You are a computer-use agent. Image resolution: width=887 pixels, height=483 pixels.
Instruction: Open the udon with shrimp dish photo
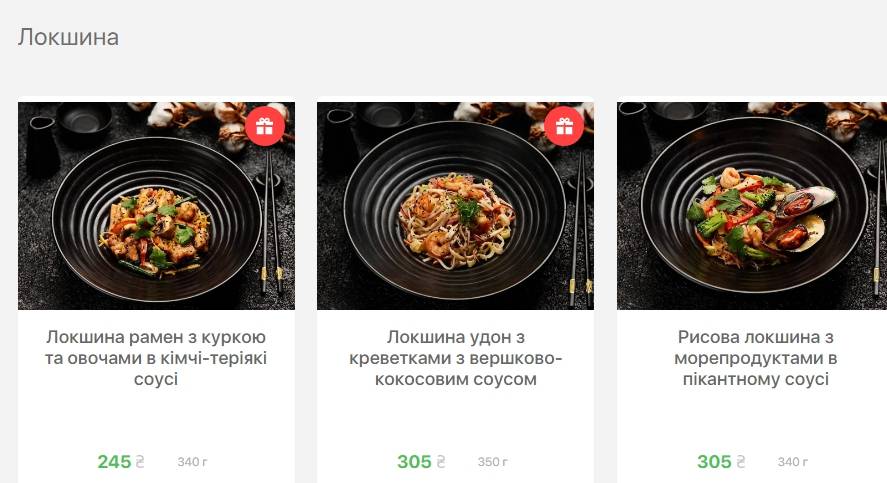point(455,206)
